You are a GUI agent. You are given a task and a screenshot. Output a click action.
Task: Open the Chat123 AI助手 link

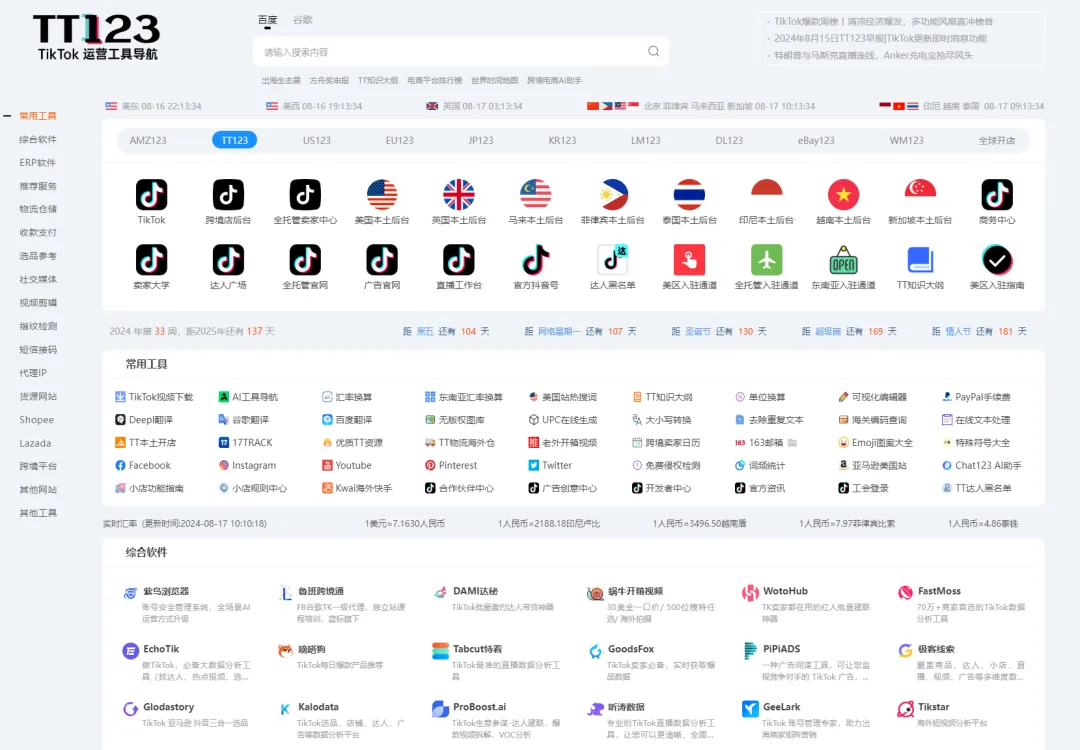point(982,466)
